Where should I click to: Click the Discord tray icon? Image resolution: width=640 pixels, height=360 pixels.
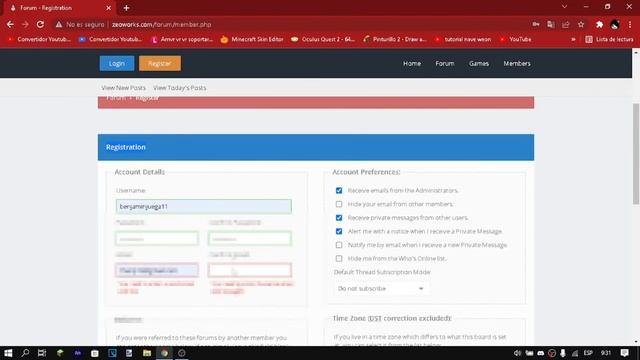(541, 353)
